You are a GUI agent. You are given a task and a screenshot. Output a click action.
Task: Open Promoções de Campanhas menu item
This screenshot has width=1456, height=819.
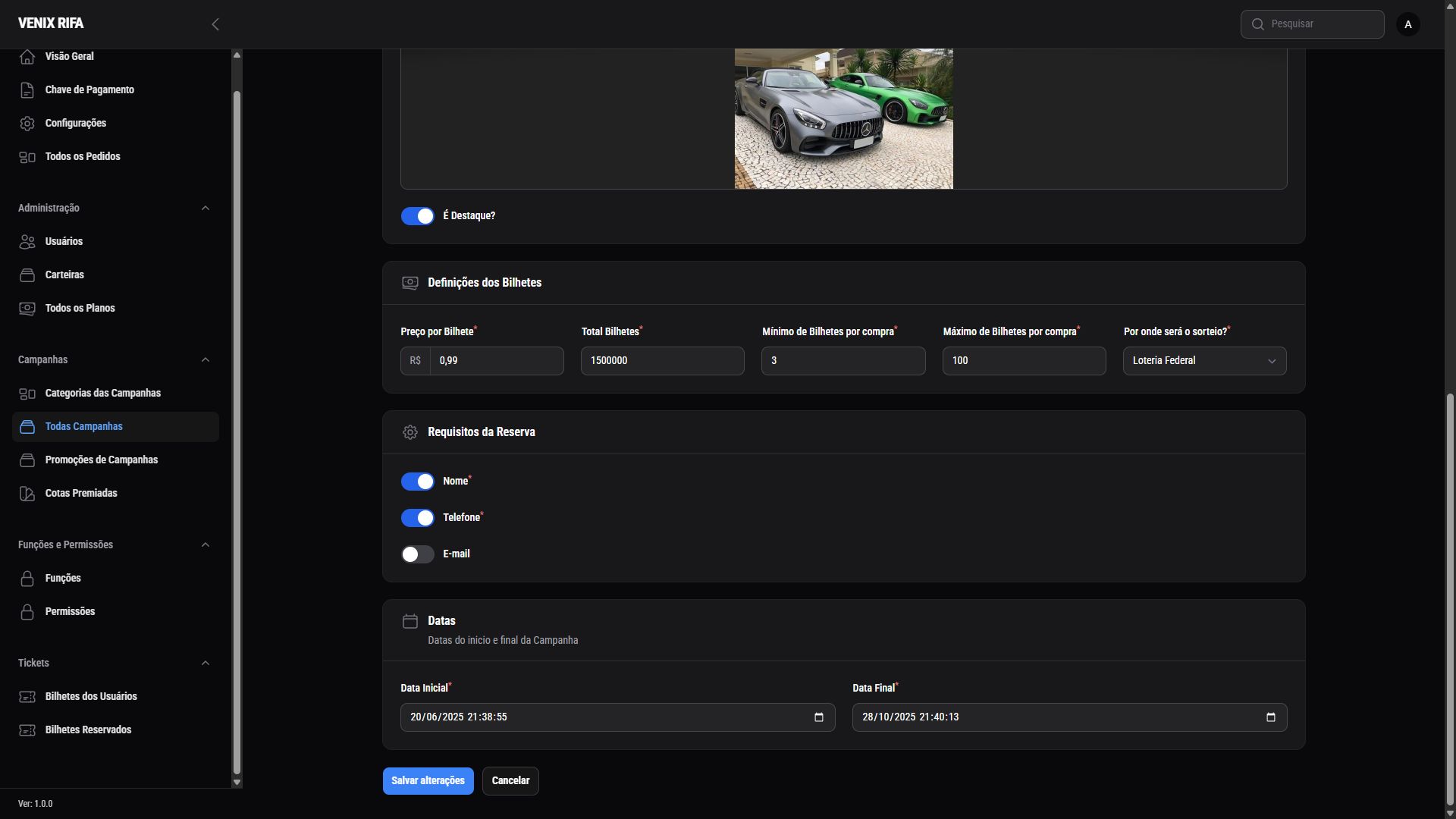pyautogui.click(x=102, y=460)
